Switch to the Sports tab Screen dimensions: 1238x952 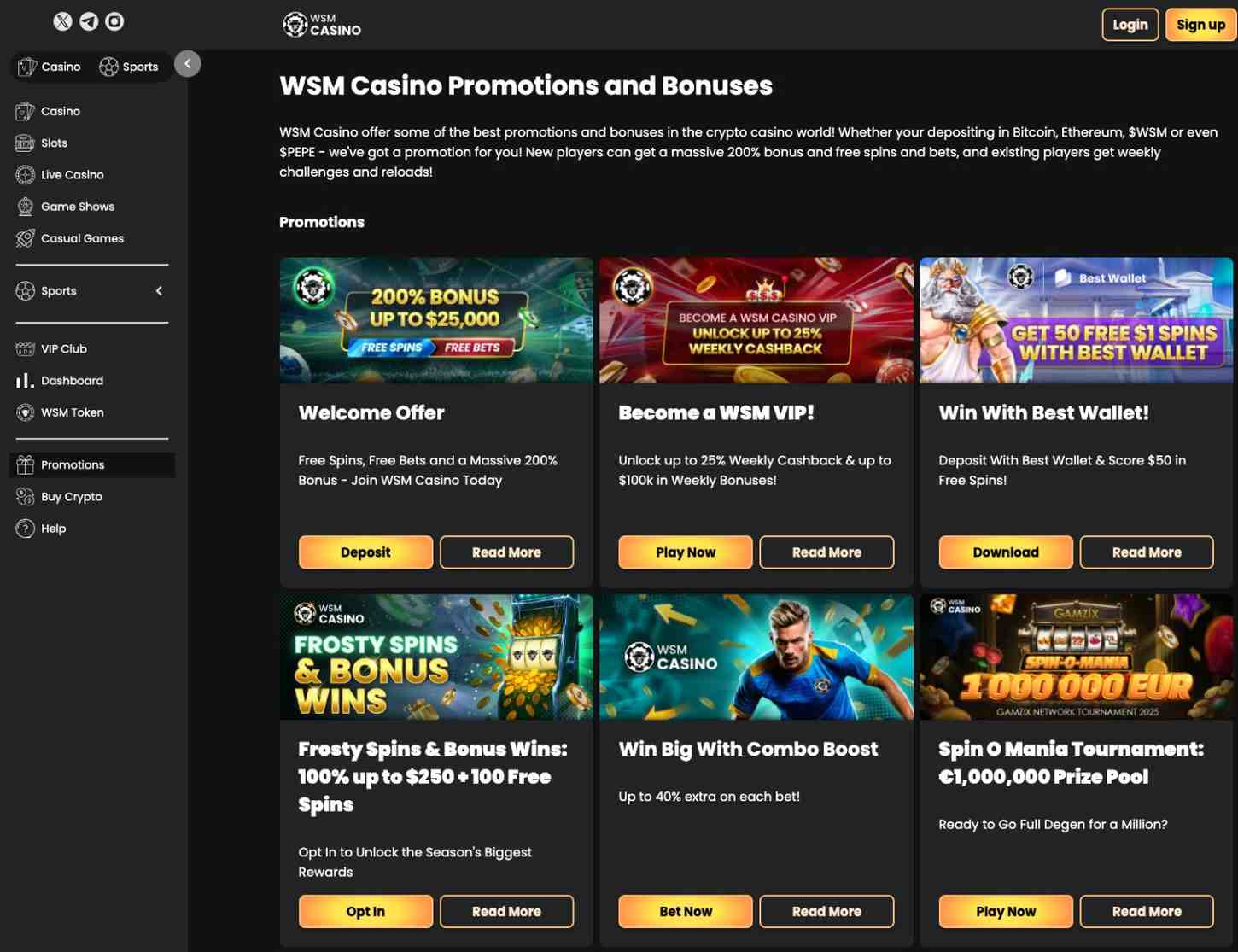[129, 67]
